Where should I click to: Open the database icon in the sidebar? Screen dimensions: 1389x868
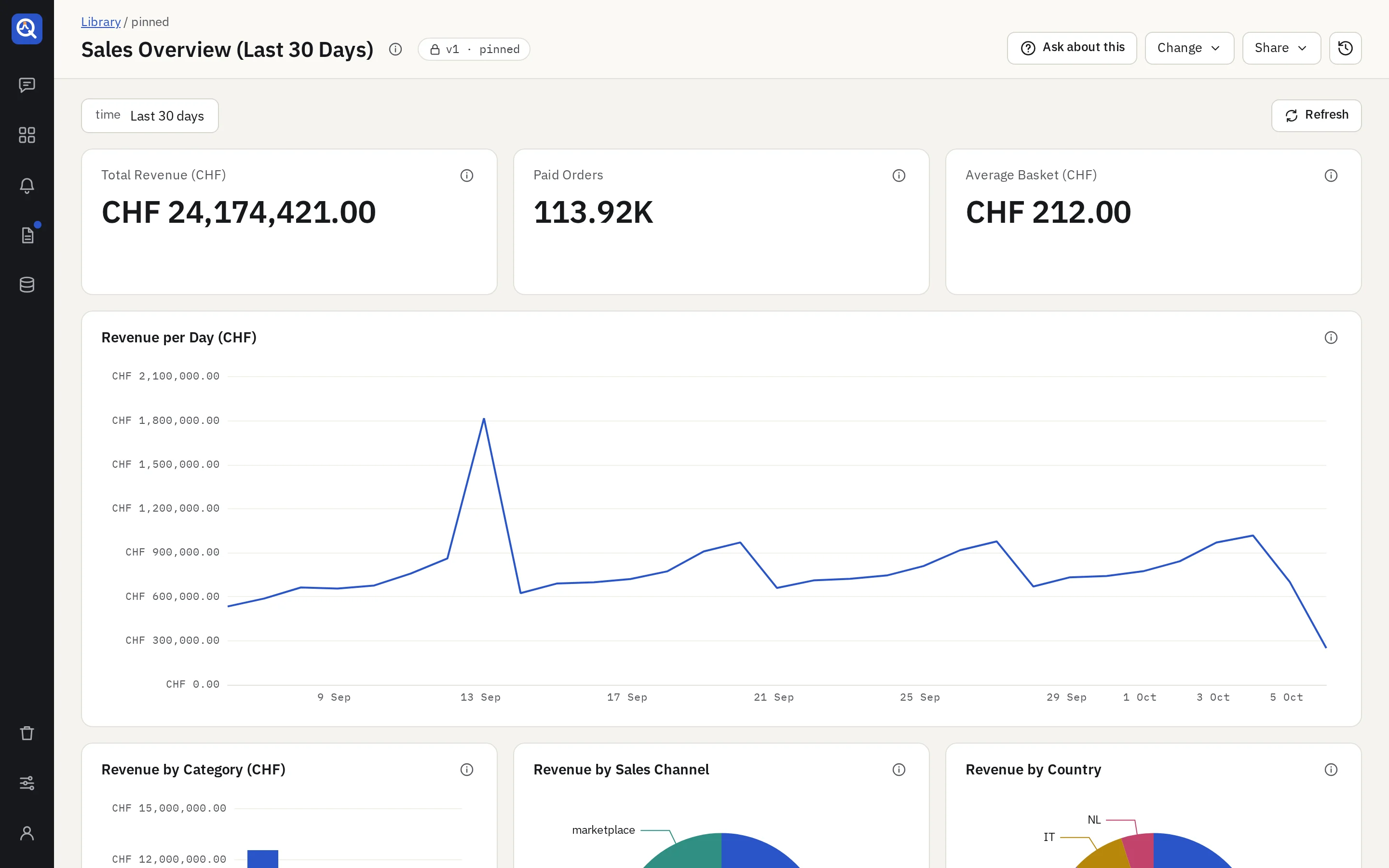(x=27, y=285)
